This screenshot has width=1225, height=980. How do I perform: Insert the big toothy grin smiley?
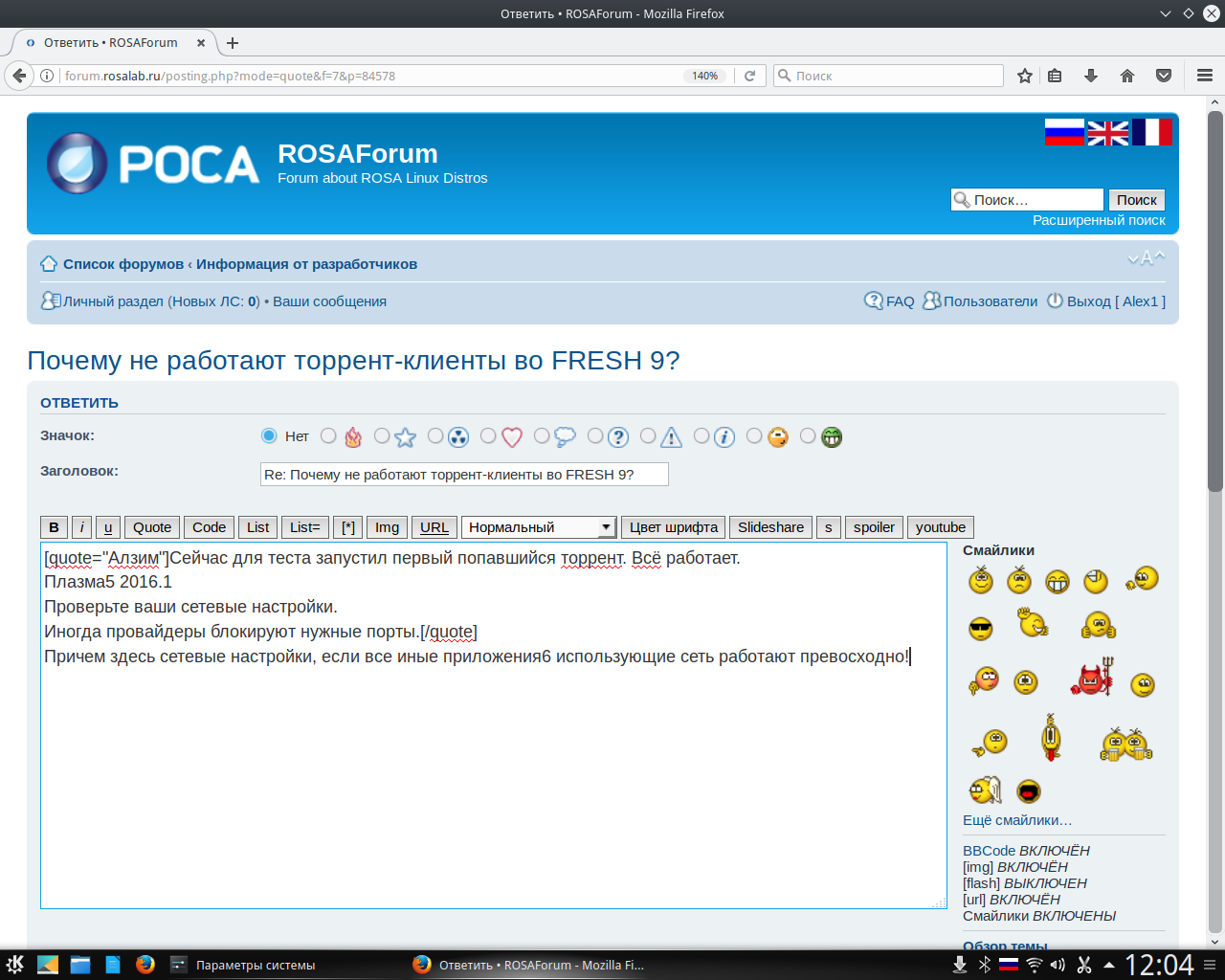point(1058,581)
